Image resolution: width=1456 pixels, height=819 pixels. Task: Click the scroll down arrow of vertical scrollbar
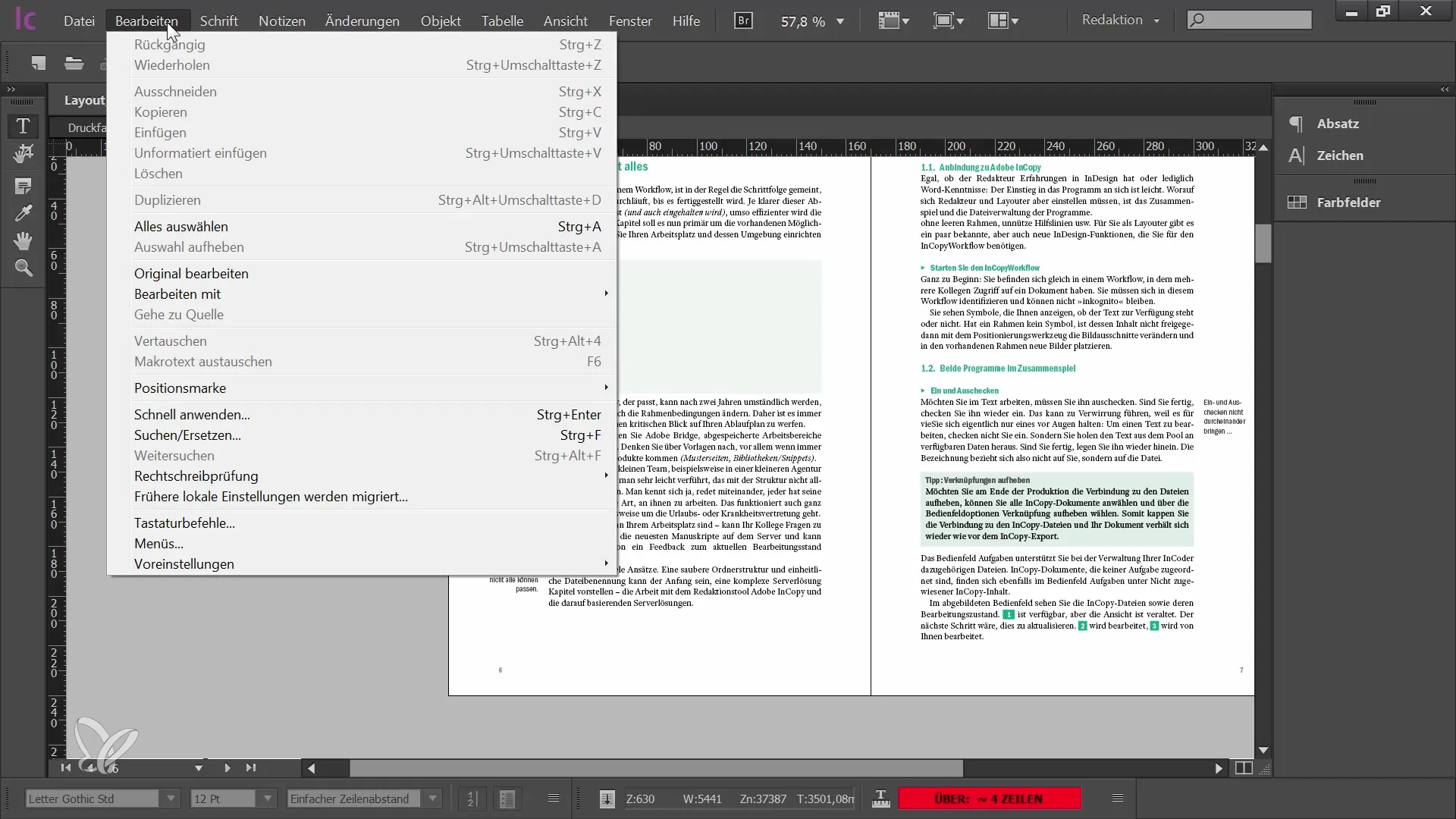(1263, 750)
